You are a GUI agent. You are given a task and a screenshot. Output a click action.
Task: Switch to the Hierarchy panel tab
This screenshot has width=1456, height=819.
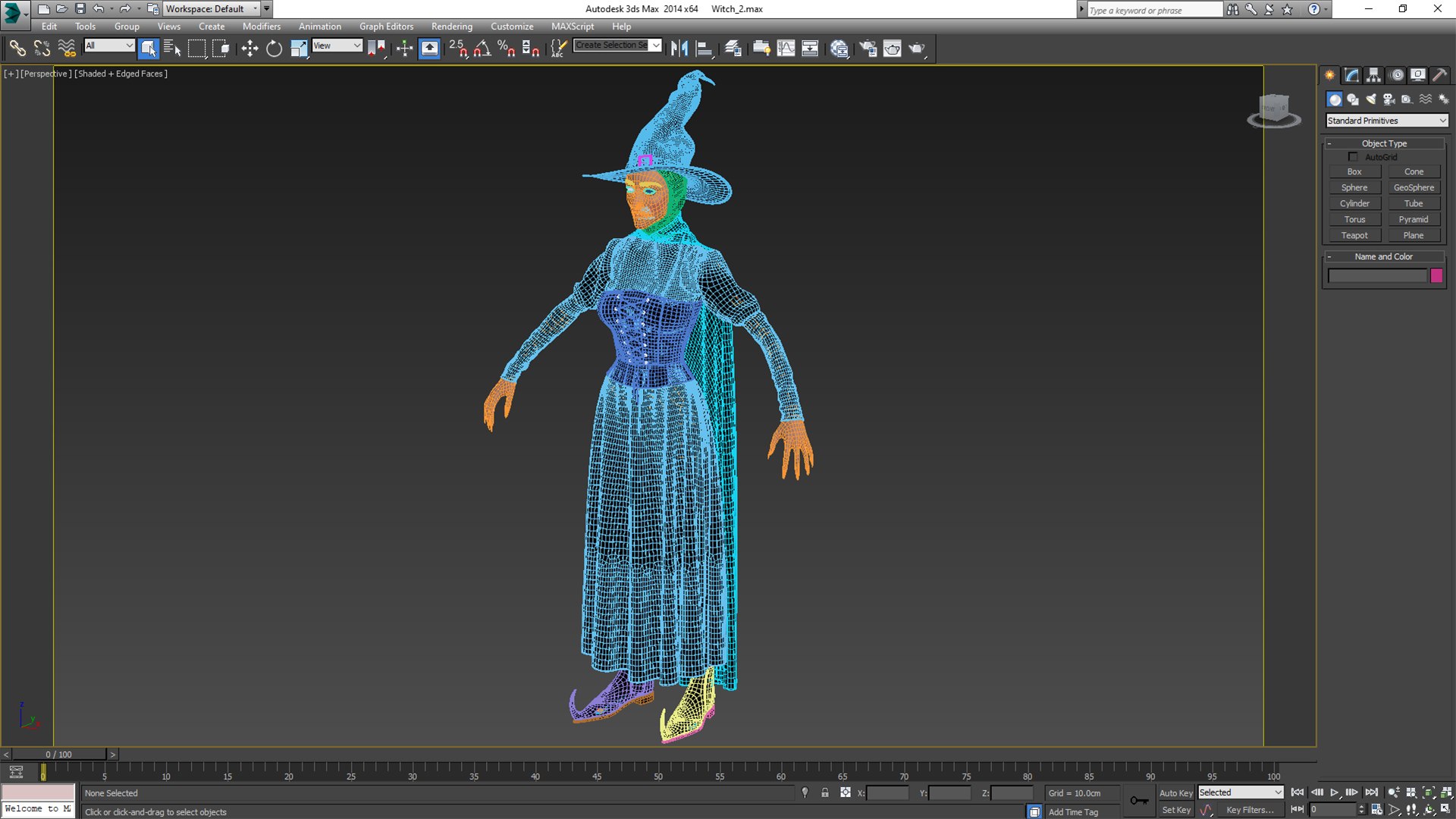pos(1373,75)
